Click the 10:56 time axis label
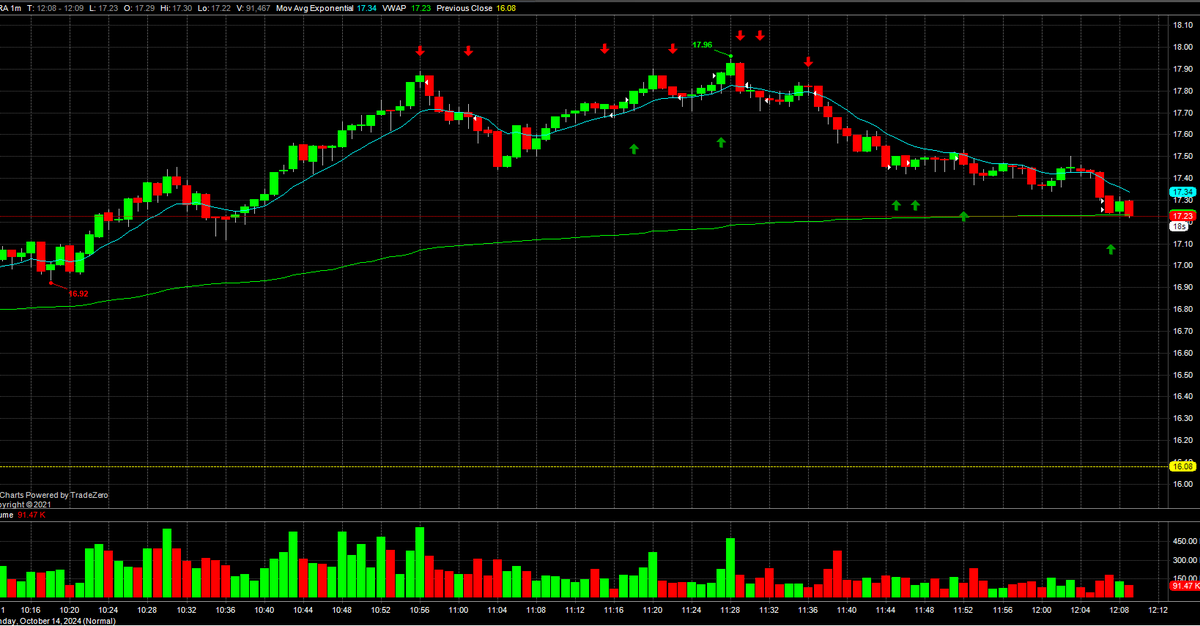This screenshot has width=1200, height=626. 420,610
